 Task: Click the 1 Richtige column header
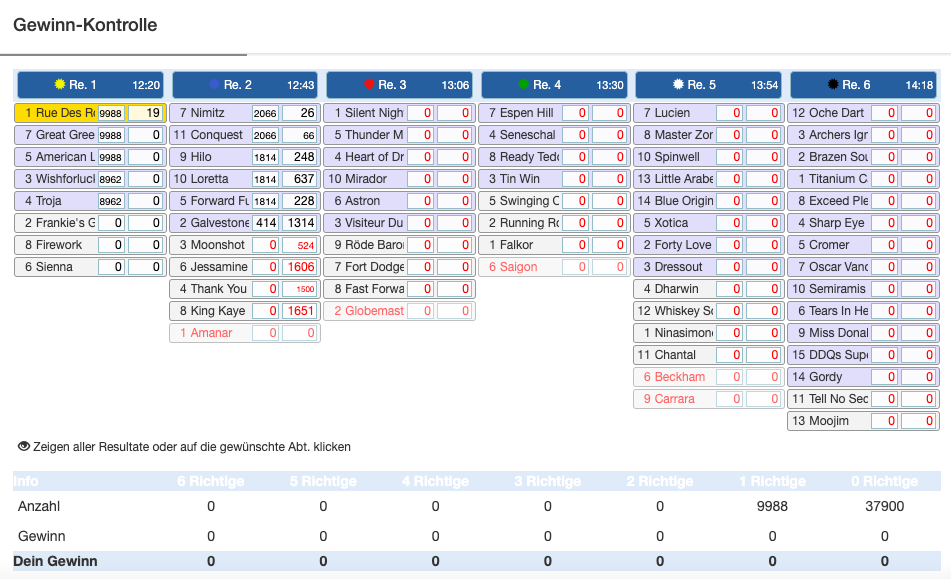[772, 481]
